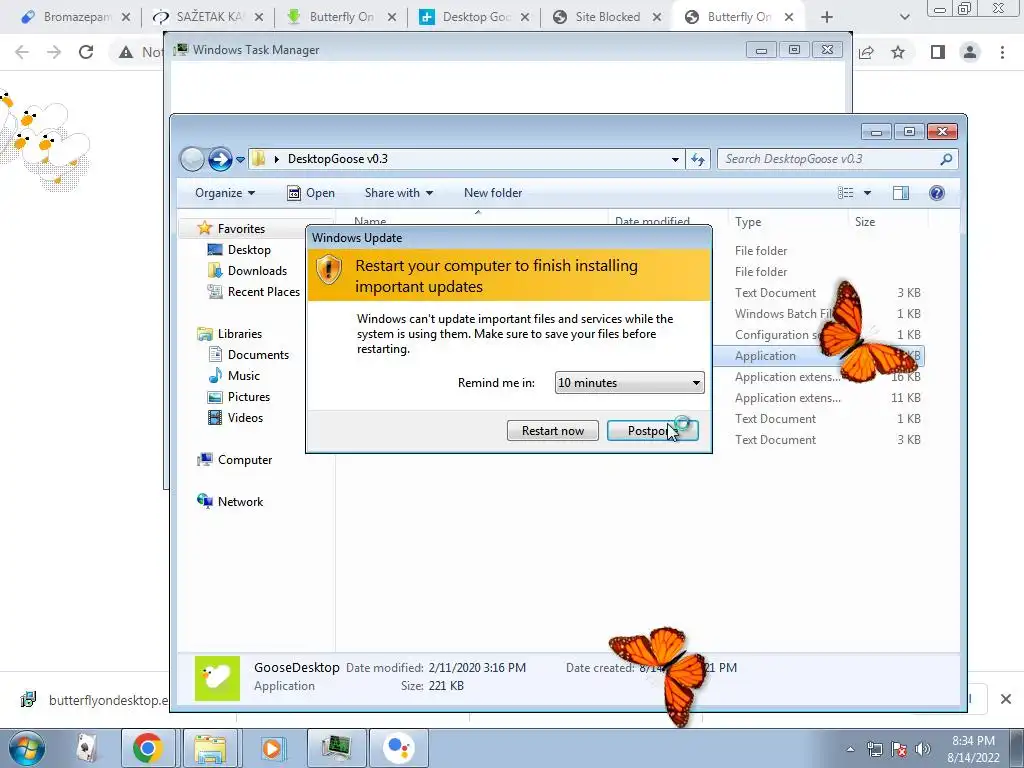
Task: Select Downloads in the navigation pane
Action: click(257, 270)
